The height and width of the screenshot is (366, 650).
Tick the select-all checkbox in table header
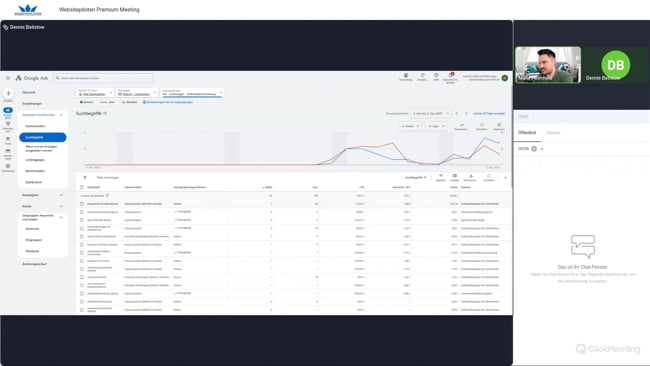click(x=82, y=187)
